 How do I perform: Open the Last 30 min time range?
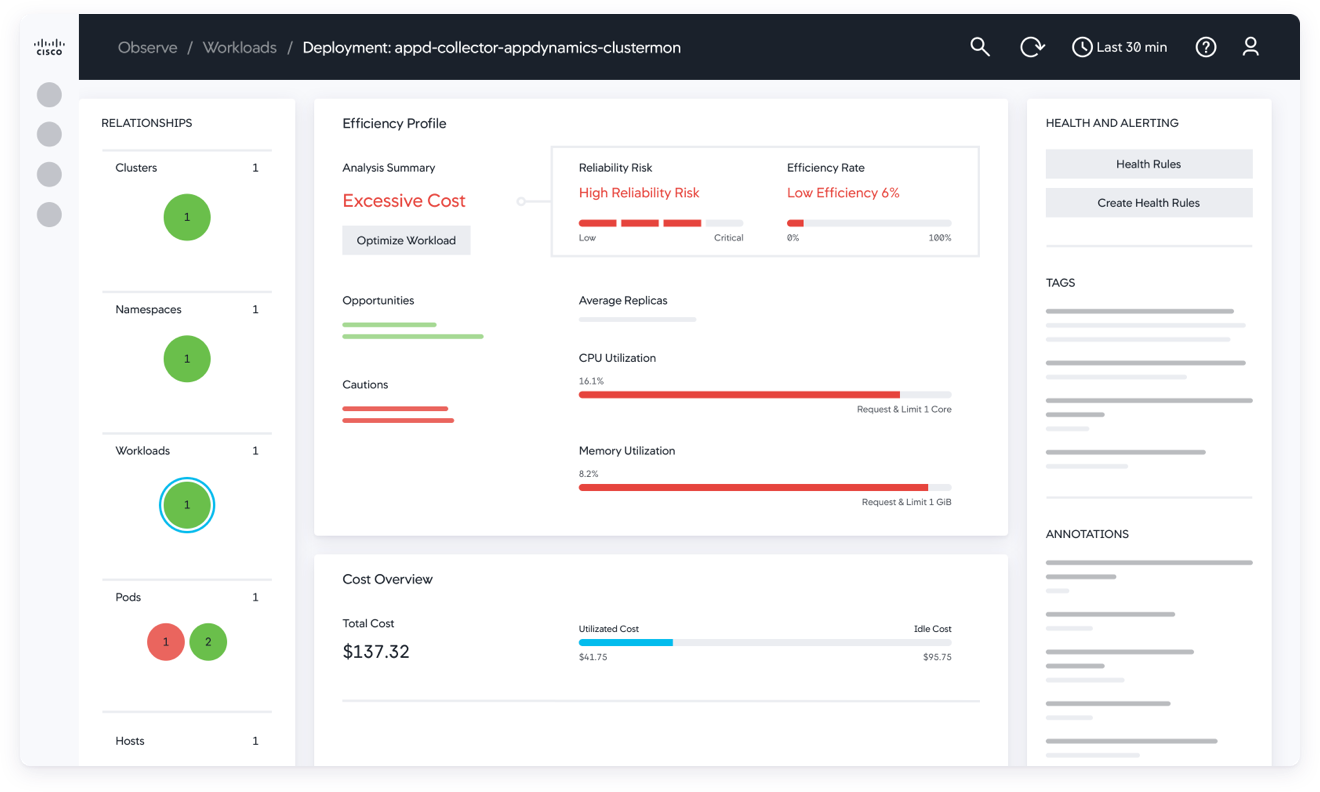pos(1119,47)
